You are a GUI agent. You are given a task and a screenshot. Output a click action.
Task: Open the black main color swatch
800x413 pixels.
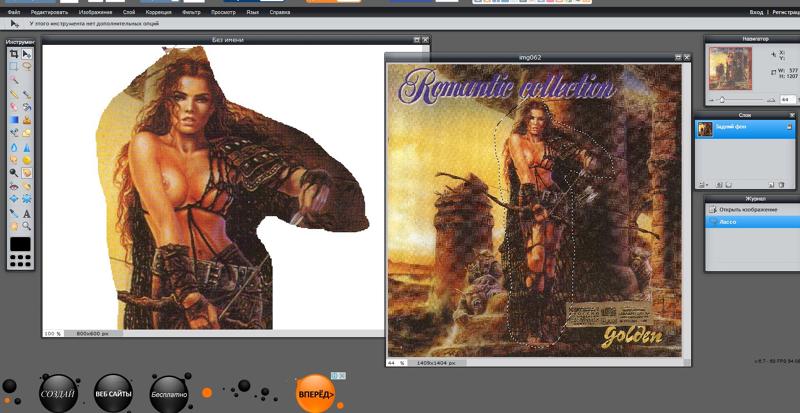[x=20, y=244]
